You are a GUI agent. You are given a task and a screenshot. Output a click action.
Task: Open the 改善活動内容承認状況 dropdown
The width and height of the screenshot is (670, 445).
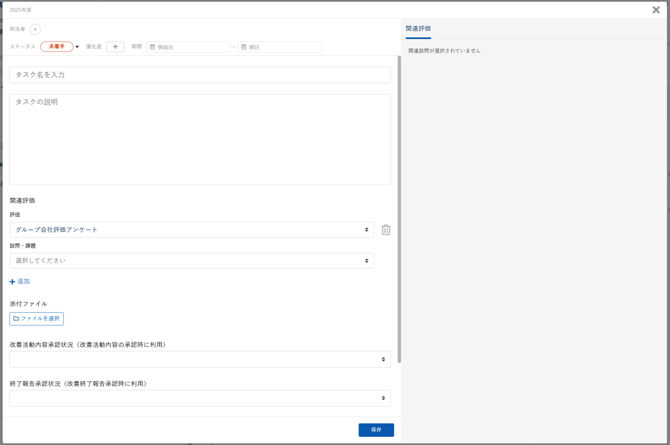(x=200, y=359)
